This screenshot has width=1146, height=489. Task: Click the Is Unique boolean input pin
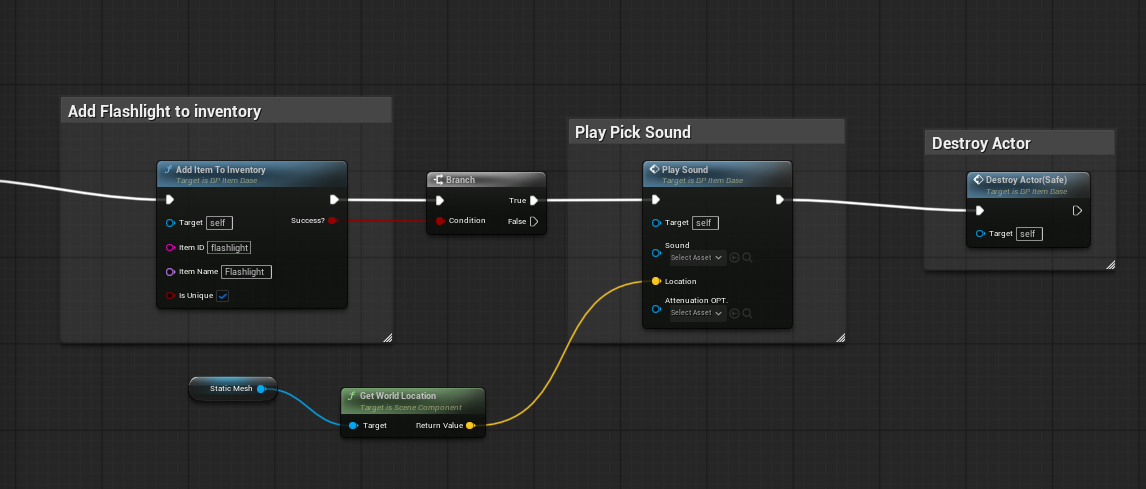pyautogui.click(x=170, y=296)
